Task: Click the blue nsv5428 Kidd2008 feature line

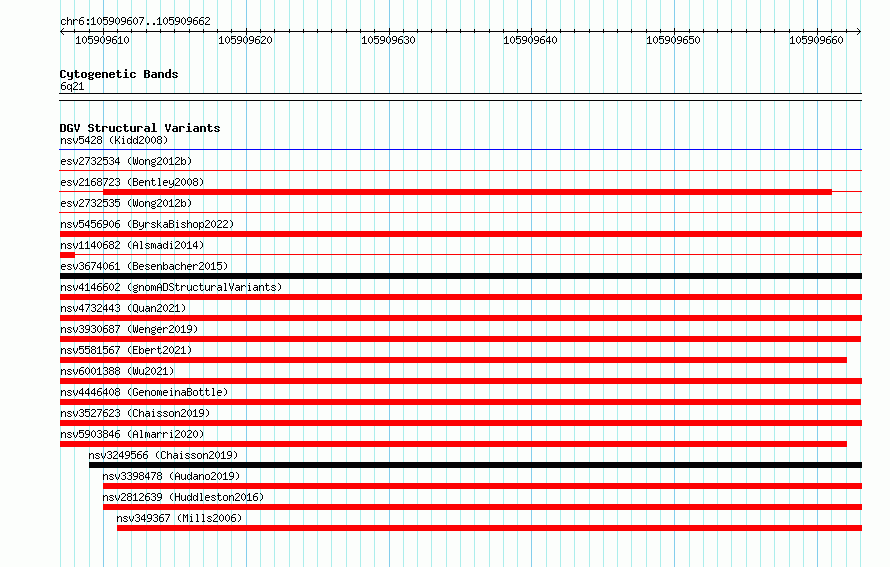Action: coord(461,150)
